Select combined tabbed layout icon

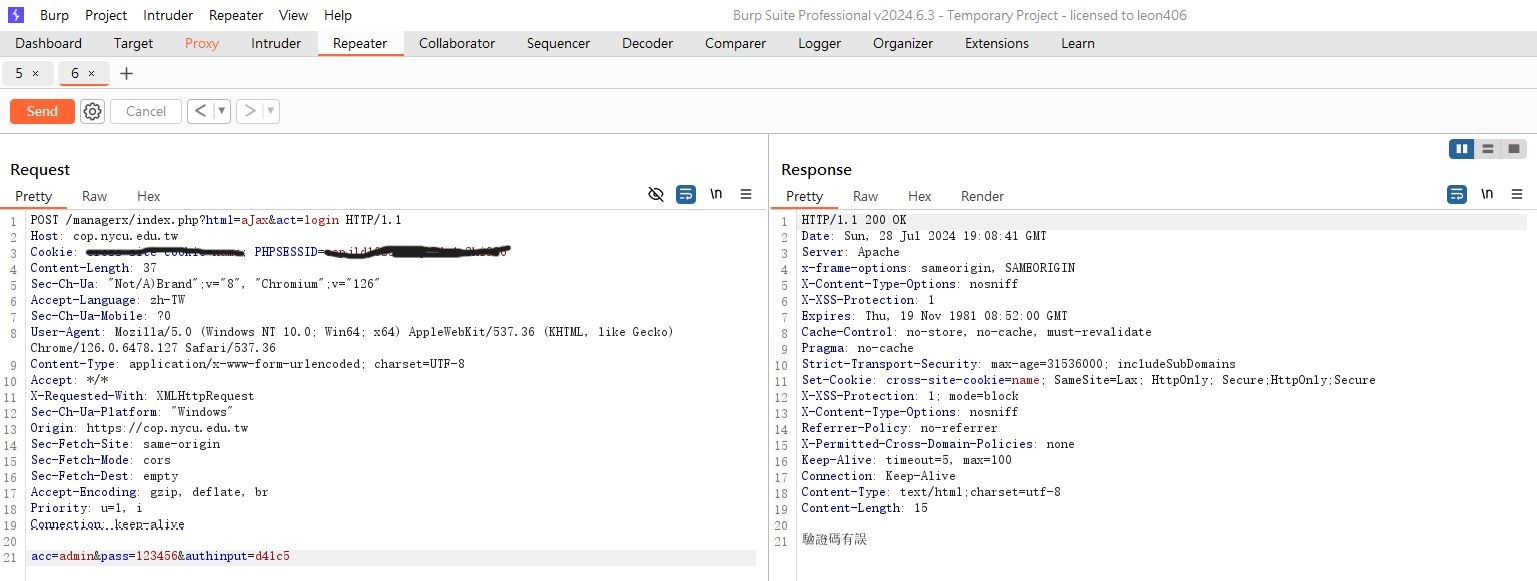click(x=1514, y=149)
